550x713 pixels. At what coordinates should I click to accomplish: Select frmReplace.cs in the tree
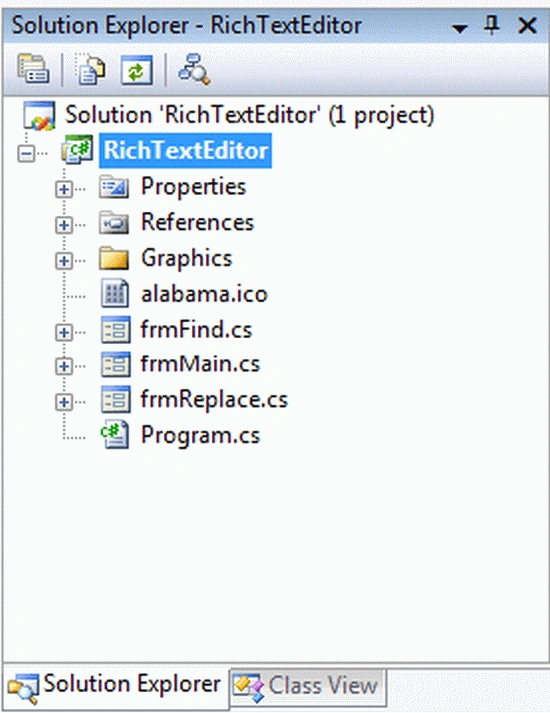click(214, 400)
